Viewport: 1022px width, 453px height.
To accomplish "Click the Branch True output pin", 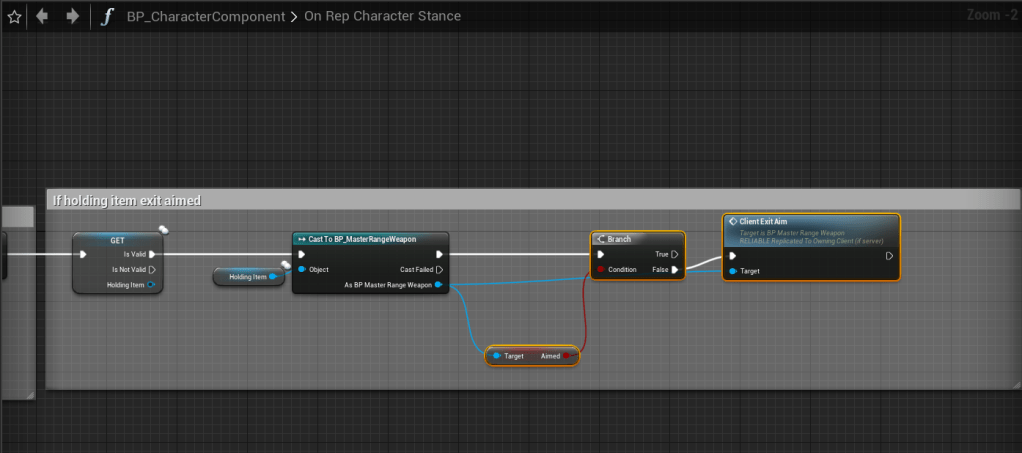I will coord(675,254).
